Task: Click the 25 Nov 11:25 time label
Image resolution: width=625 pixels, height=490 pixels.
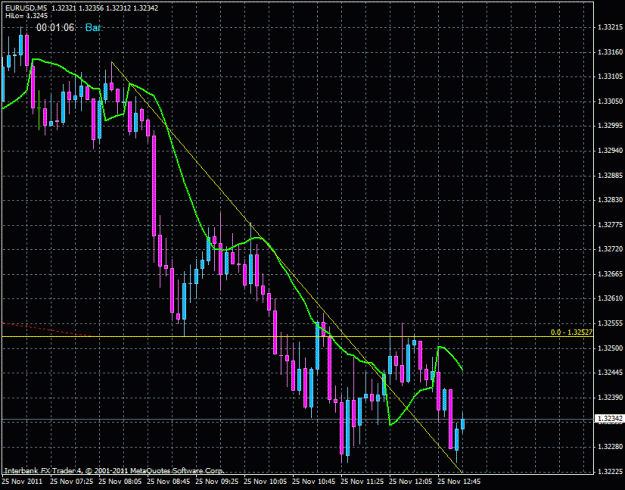Action: pyautogui.click(x=363, y=481)
